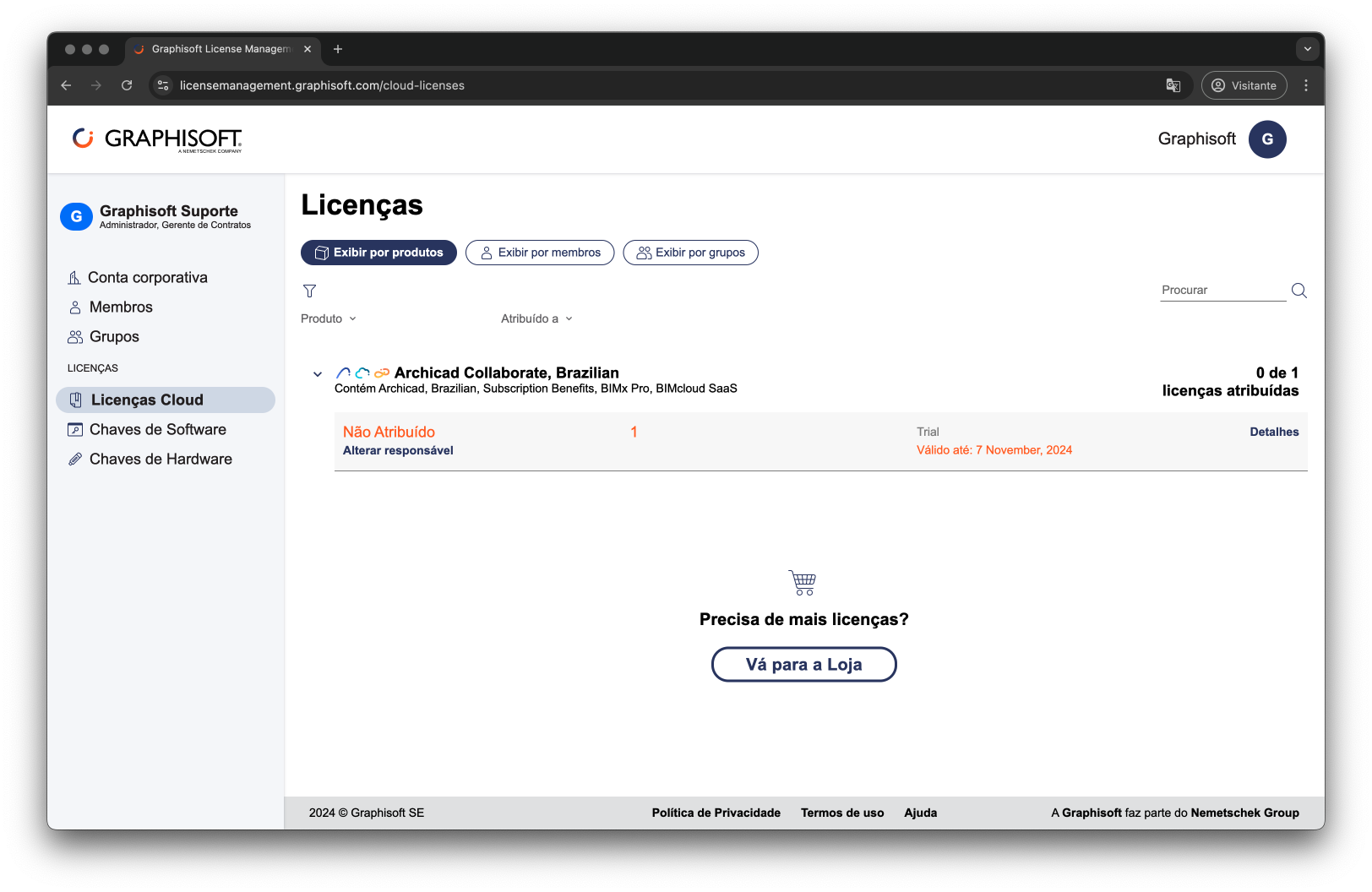Select Exibir por produtos view
1372x892 pixels.
378,253
